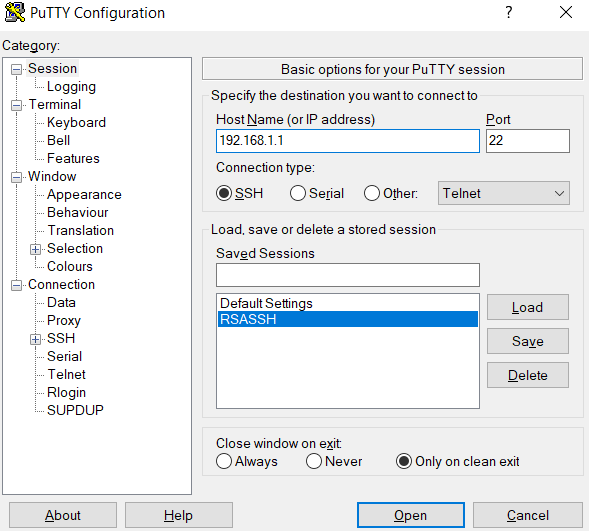This screenshot has height=531, width=589.
Task: Click the PuTTY icon in title bar
Action: 14,12
